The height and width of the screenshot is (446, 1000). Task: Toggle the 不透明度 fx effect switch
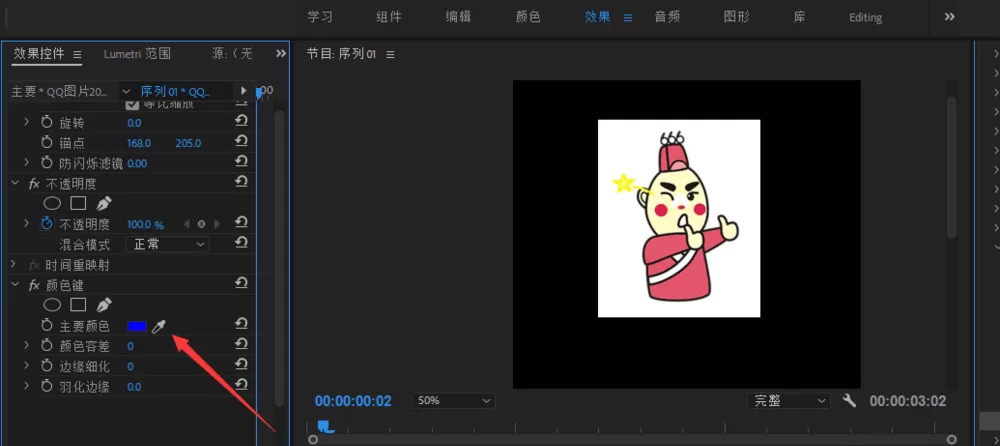click(34, 184)
